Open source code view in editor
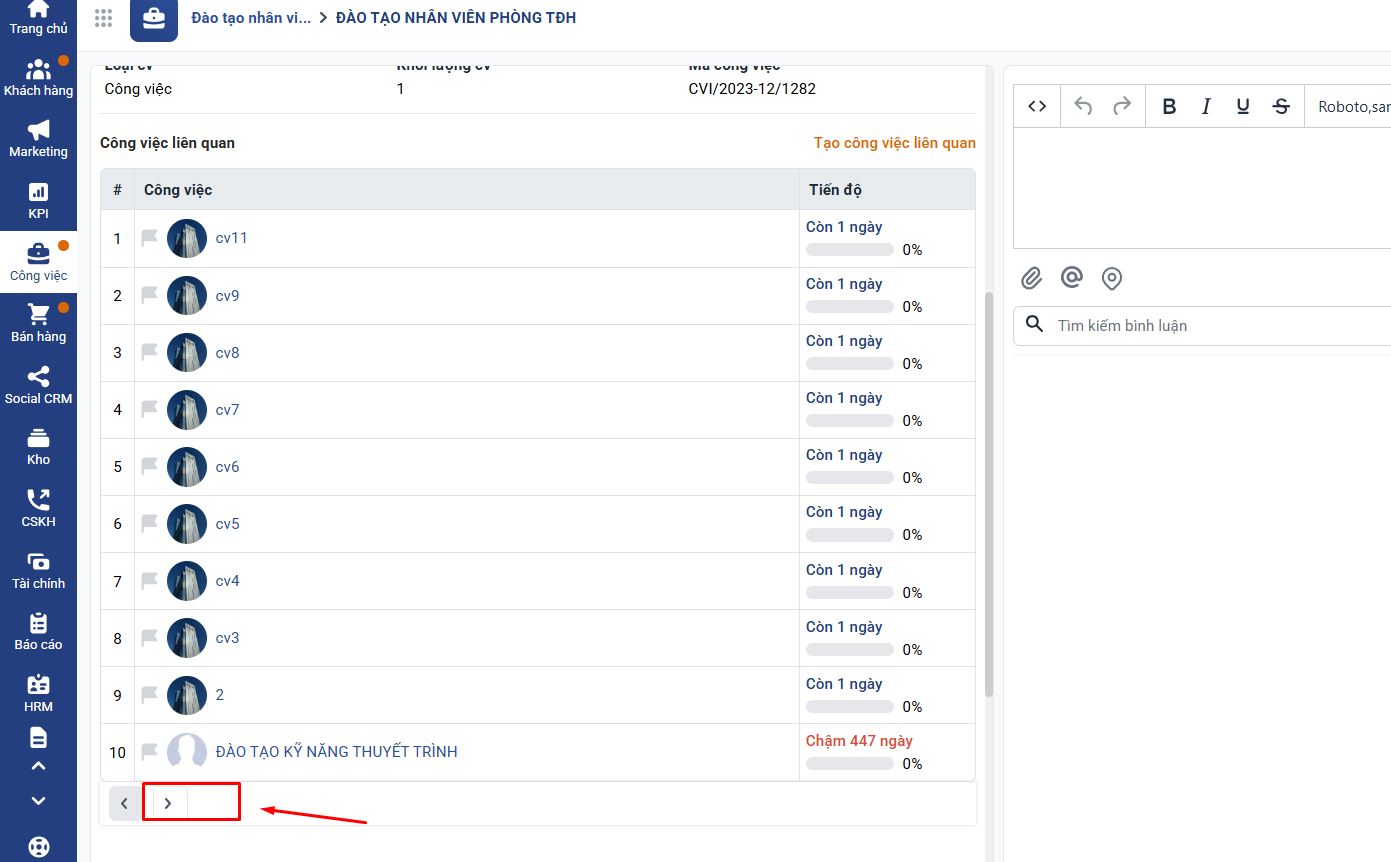The height and width of the screenshot is (862, 1391). (x=1037, y=106)
